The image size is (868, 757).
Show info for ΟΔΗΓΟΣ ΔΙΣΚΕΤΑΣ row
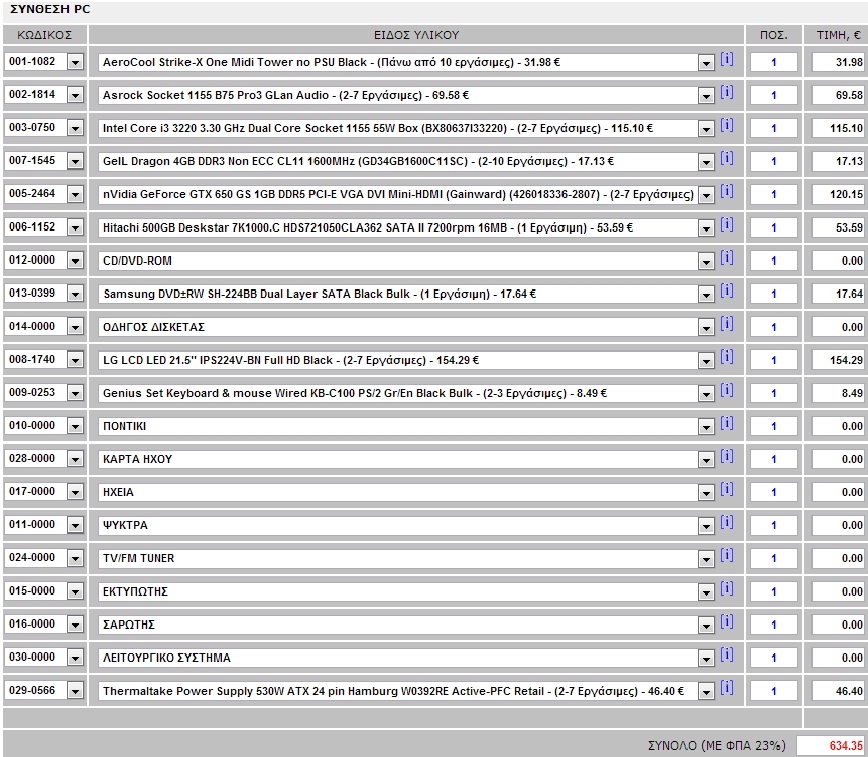(x=727, y=324)
